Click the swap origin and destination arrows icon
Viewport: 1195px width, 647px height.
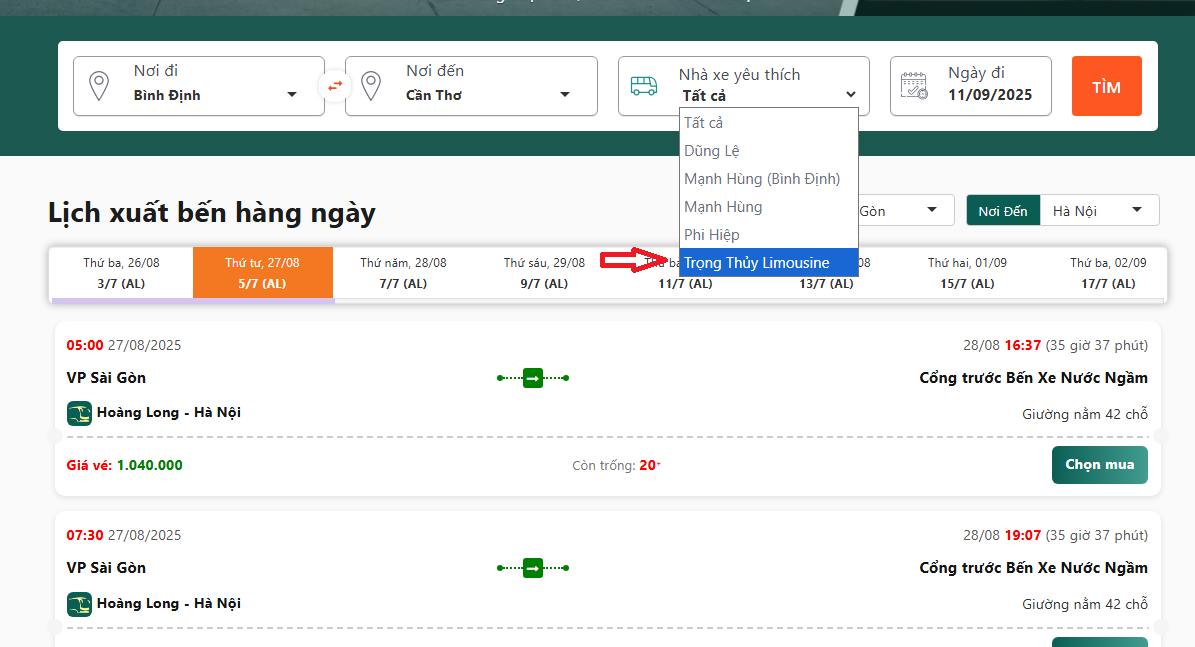pyautogui.click(x=335, y=86)
